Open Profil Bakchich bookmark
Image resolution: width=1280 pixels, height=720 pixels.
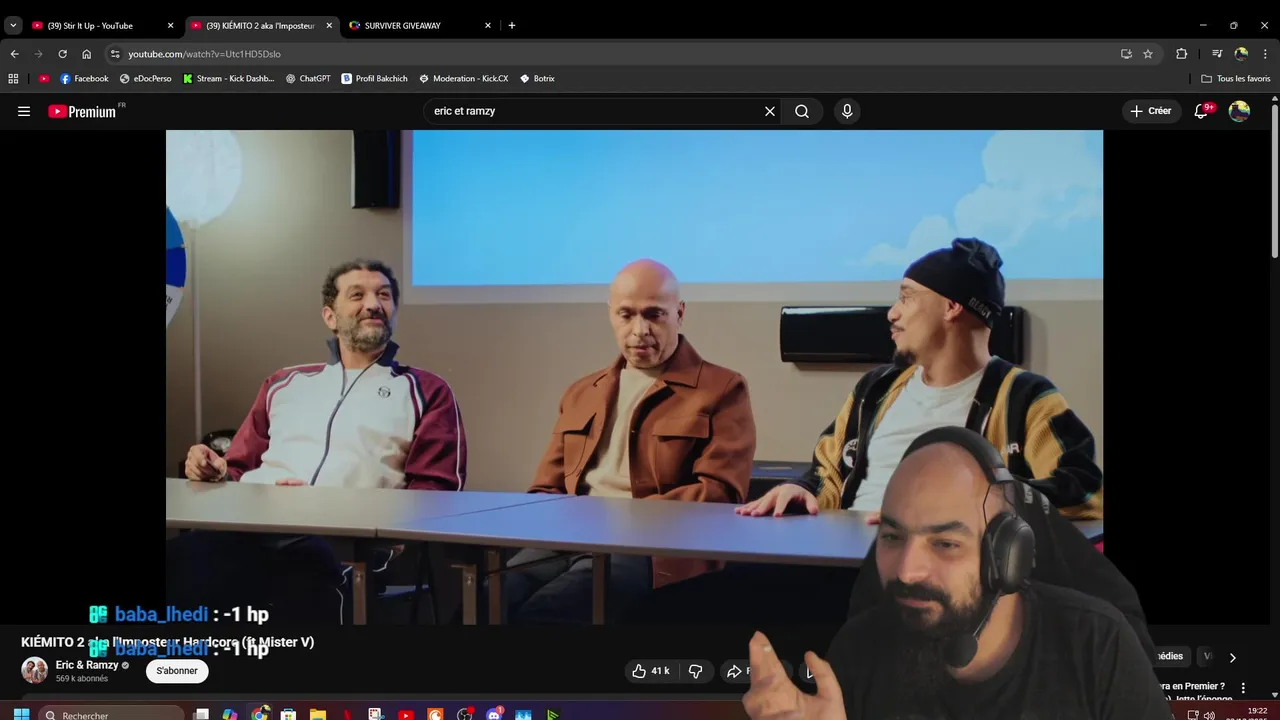374,78
